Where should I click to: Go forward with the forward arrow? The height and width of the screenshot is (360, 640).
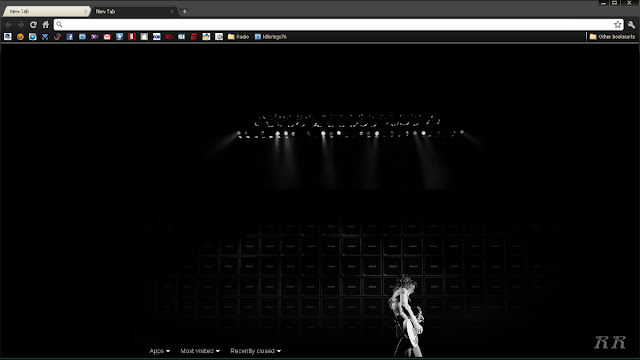21,25
